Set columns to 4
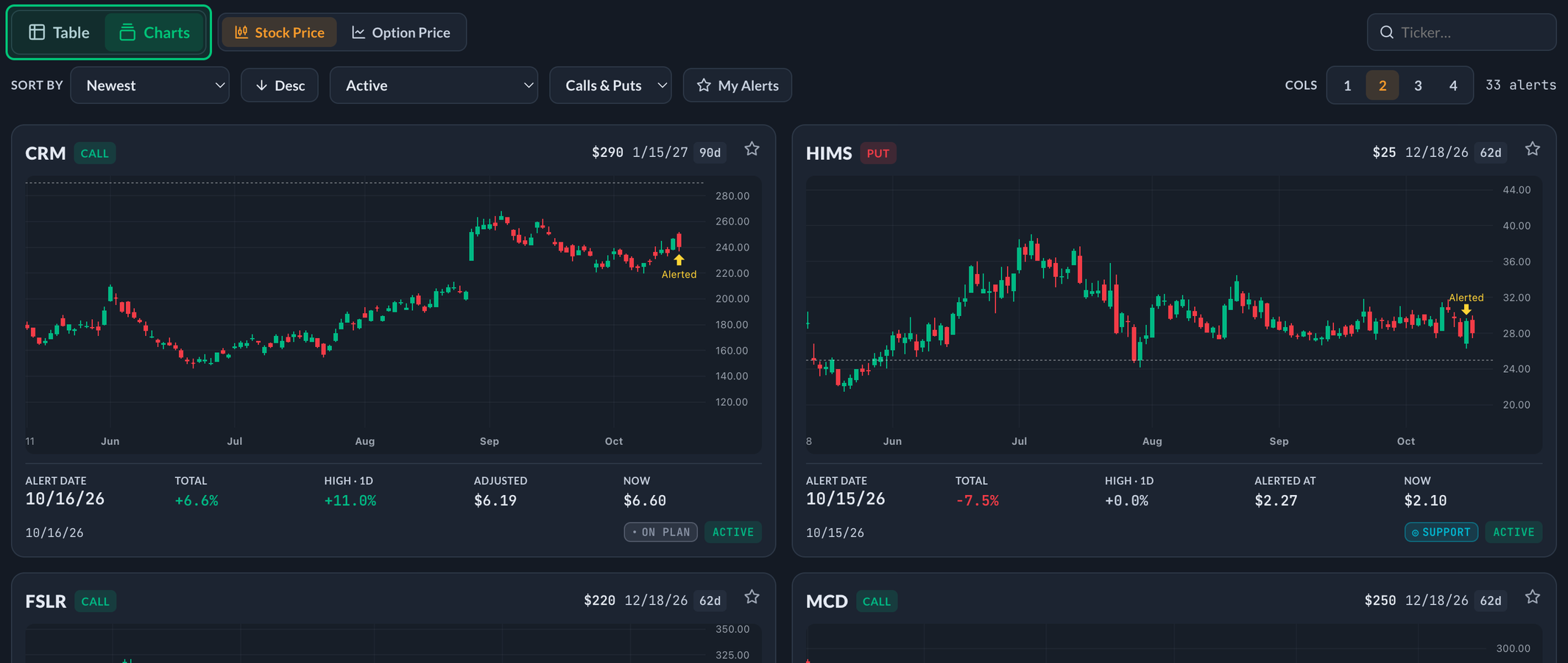This screenshot has width=1568, height=663. 1453,85
